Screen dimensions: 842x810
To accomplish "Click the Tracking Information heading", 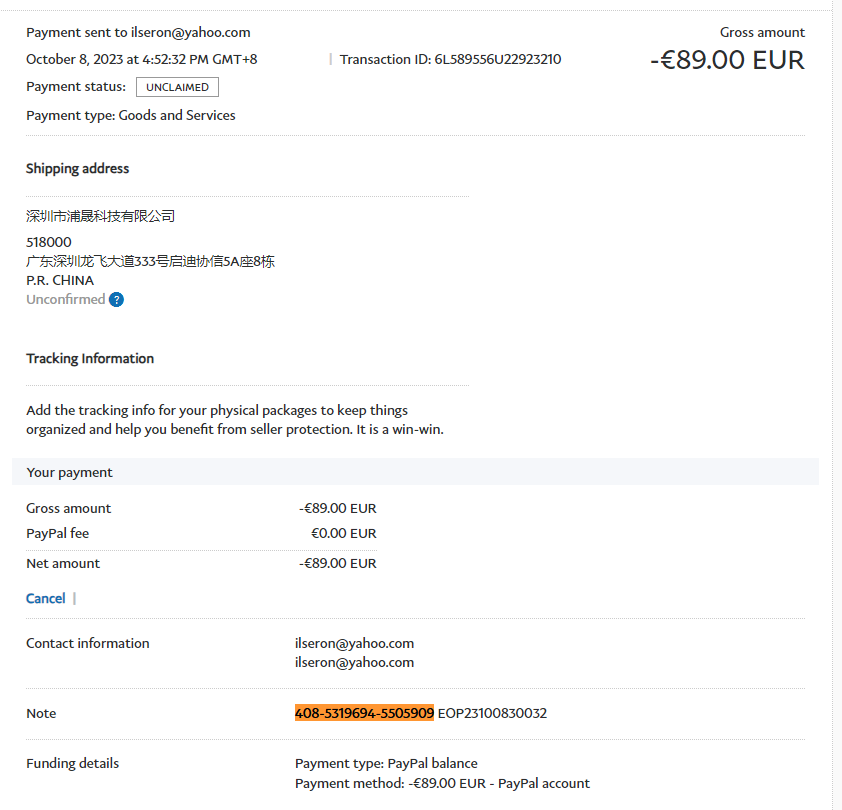I will pos(90,358).
